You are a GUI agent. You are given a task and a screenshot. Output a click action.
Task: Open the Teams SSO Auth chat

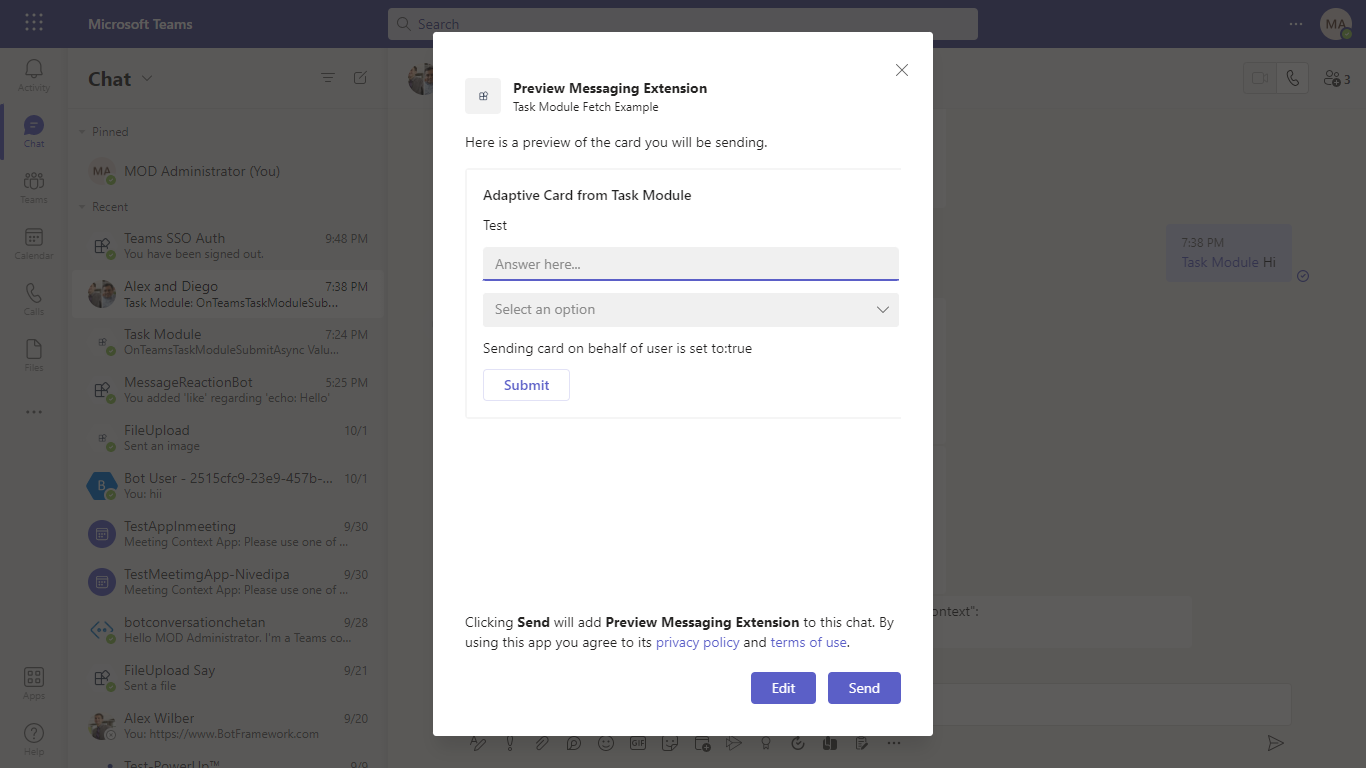point(227,246)
